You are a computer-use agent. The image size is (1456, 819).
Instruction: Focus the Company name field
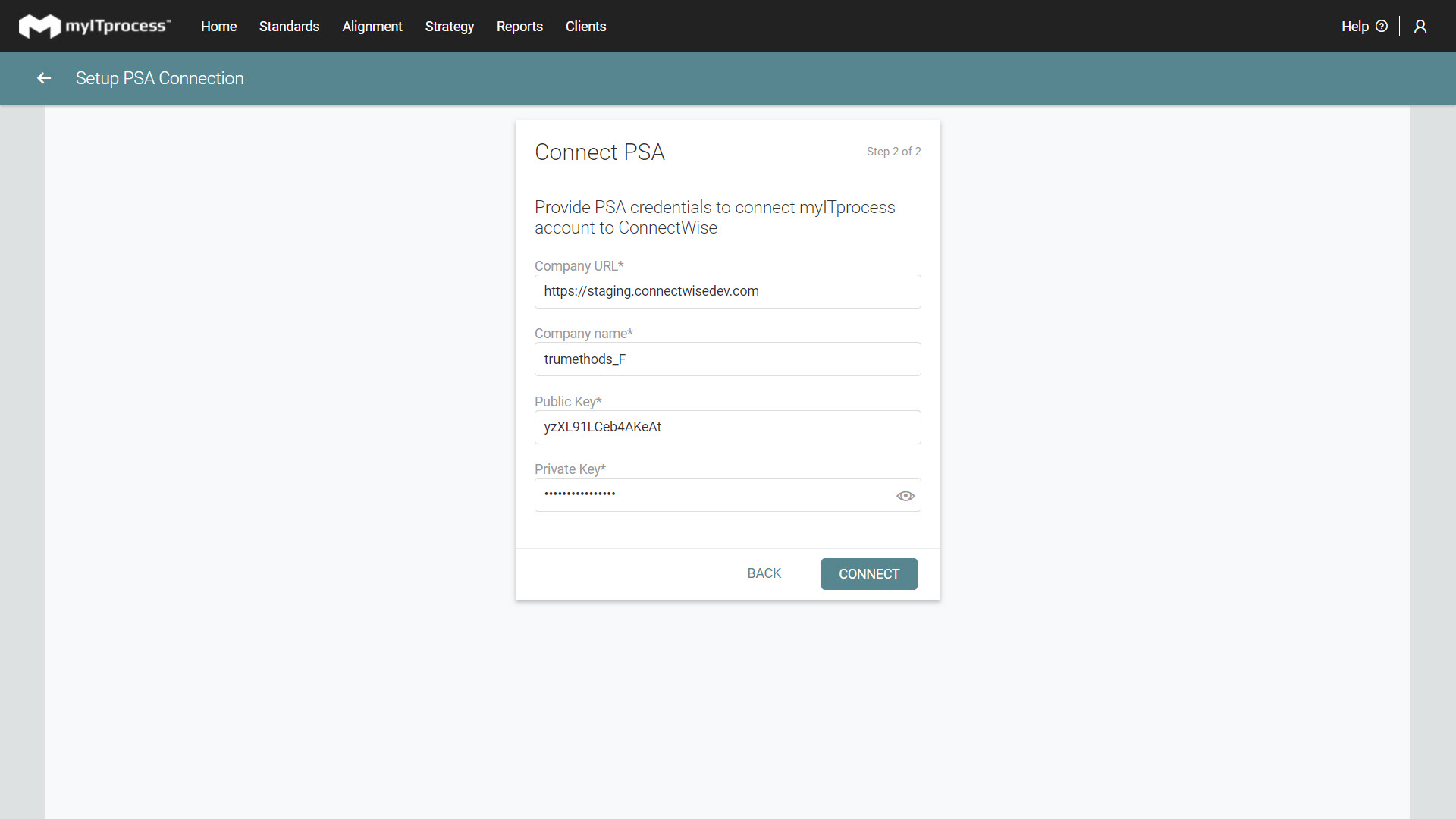pyautogui.click(x=728, y=359)
